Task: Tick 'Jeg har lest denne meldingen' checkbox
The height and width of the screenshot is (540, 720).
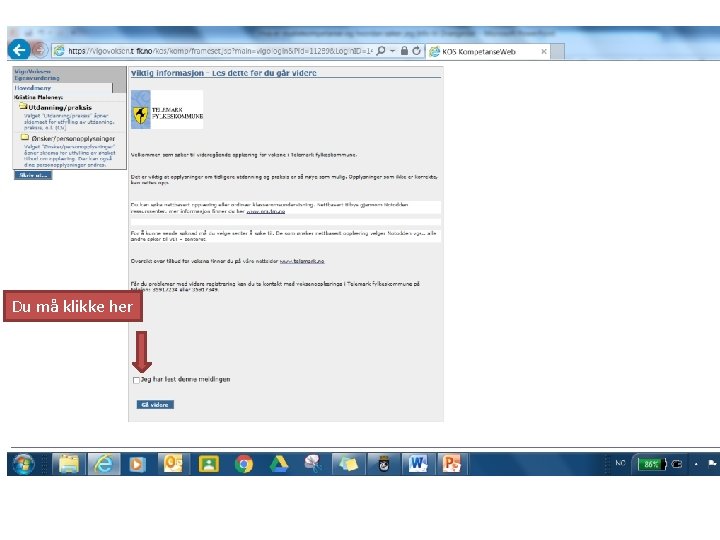Action: (x=136, y=380)
